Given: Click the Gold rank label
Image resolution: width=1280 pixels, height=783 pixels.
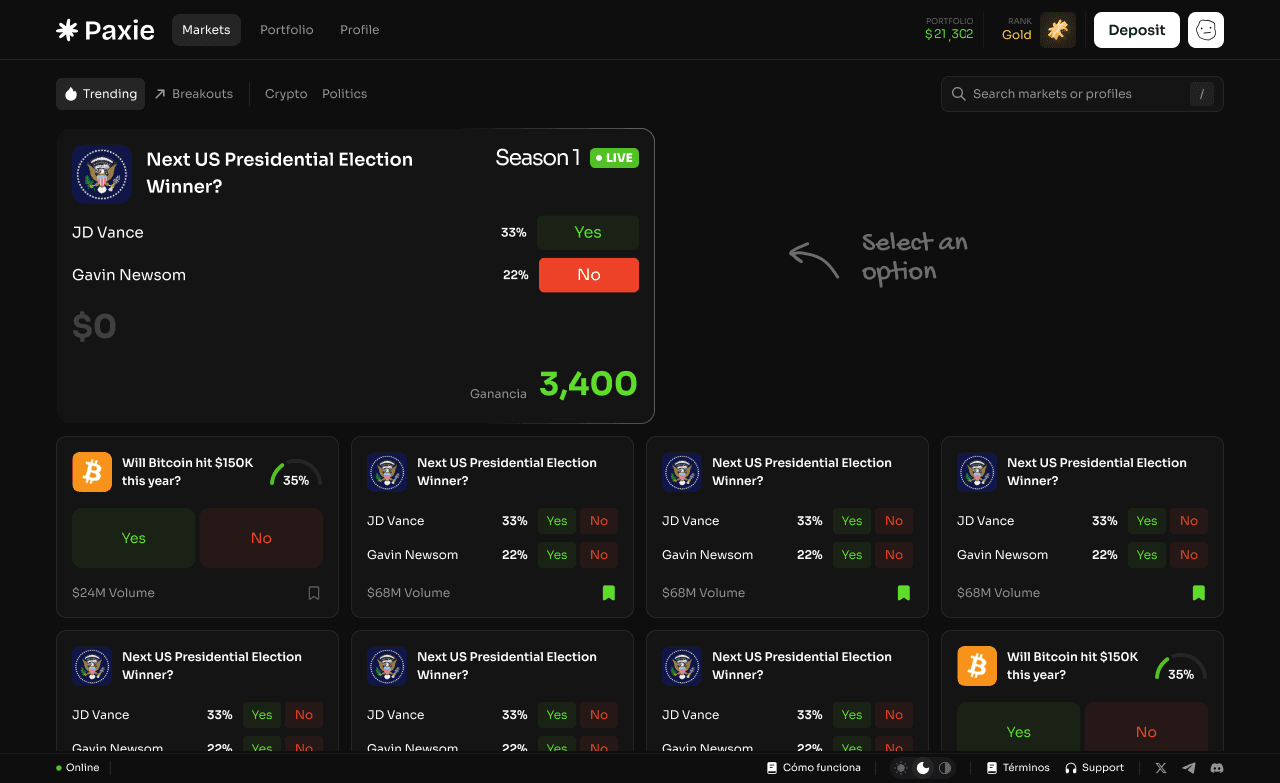Looking at the screenshot, I should 1017,35.
